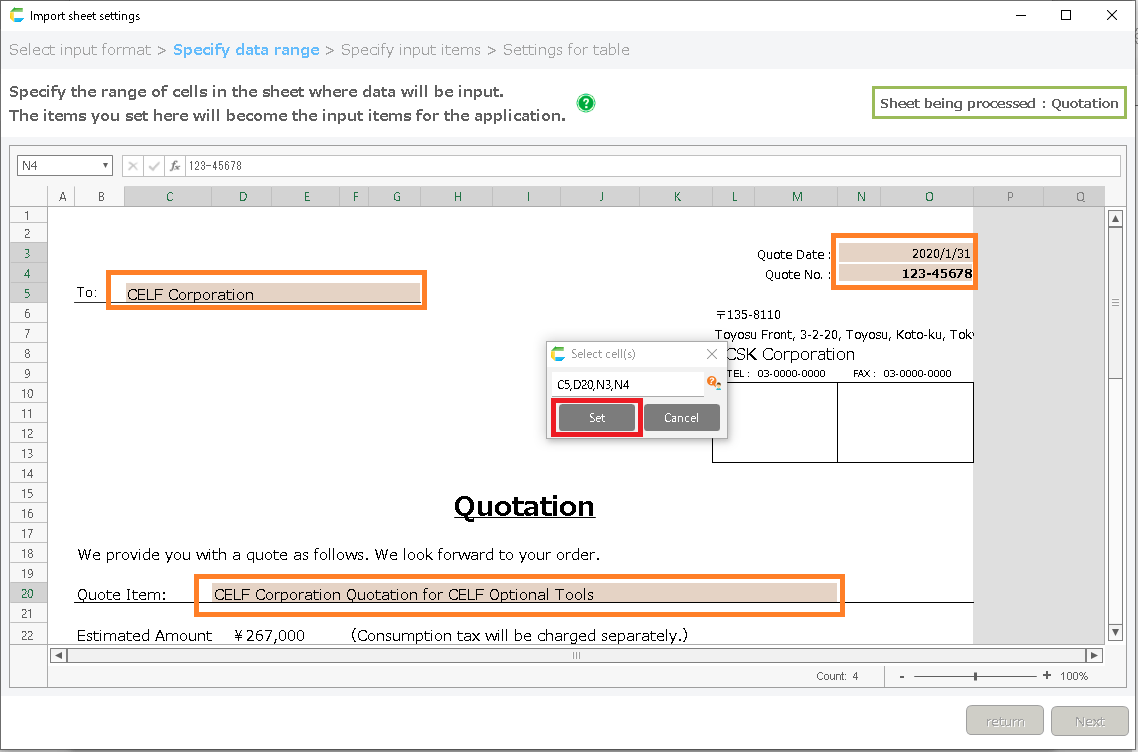
Task: Select row 20 header
Action: click(x=28, y=593)
